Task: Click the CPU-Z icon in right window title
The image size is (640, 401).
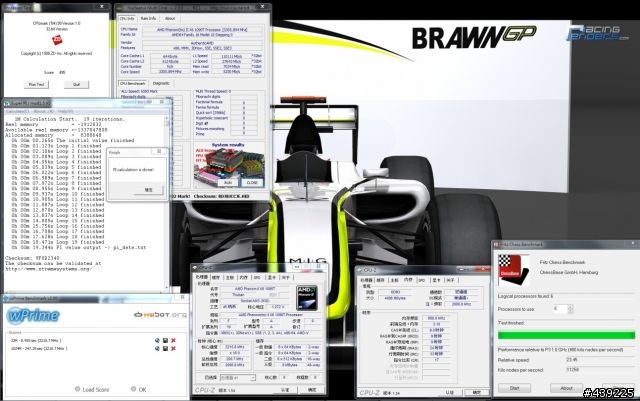Action: coord(359,270)
